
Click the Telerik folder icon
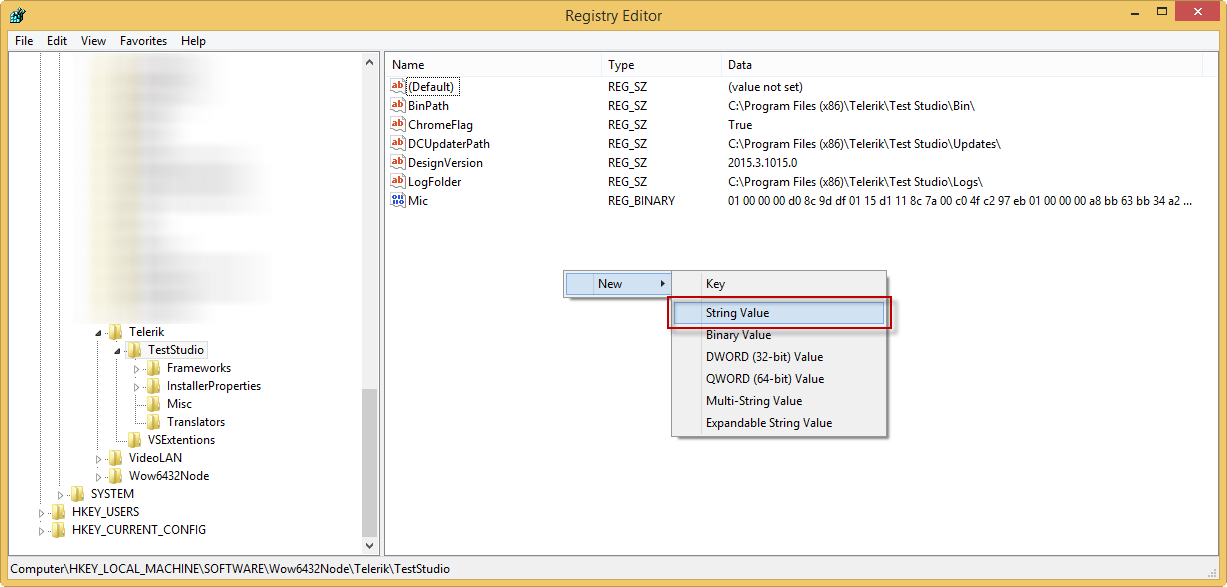click(x=116, y=332)
